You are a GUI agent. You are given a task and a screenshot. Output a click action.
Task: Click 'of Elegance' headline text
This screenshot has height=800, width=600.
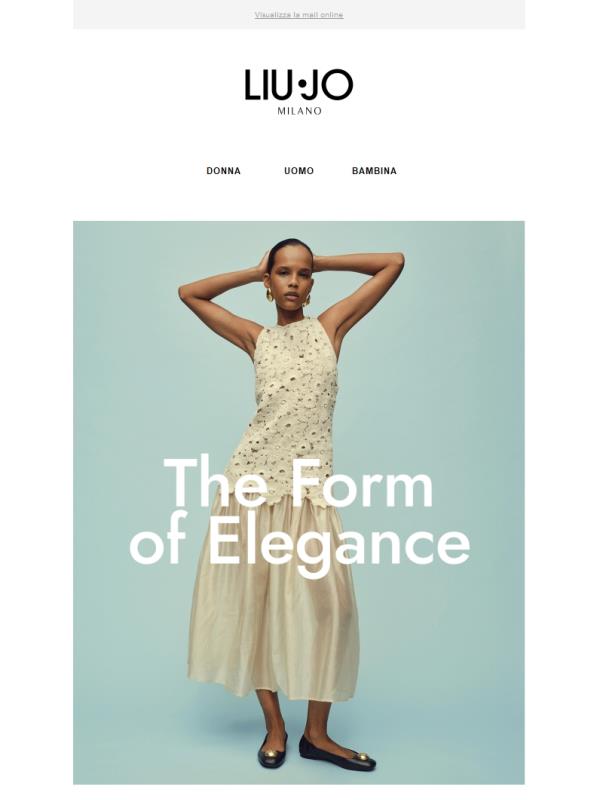(x=299, y=543)
